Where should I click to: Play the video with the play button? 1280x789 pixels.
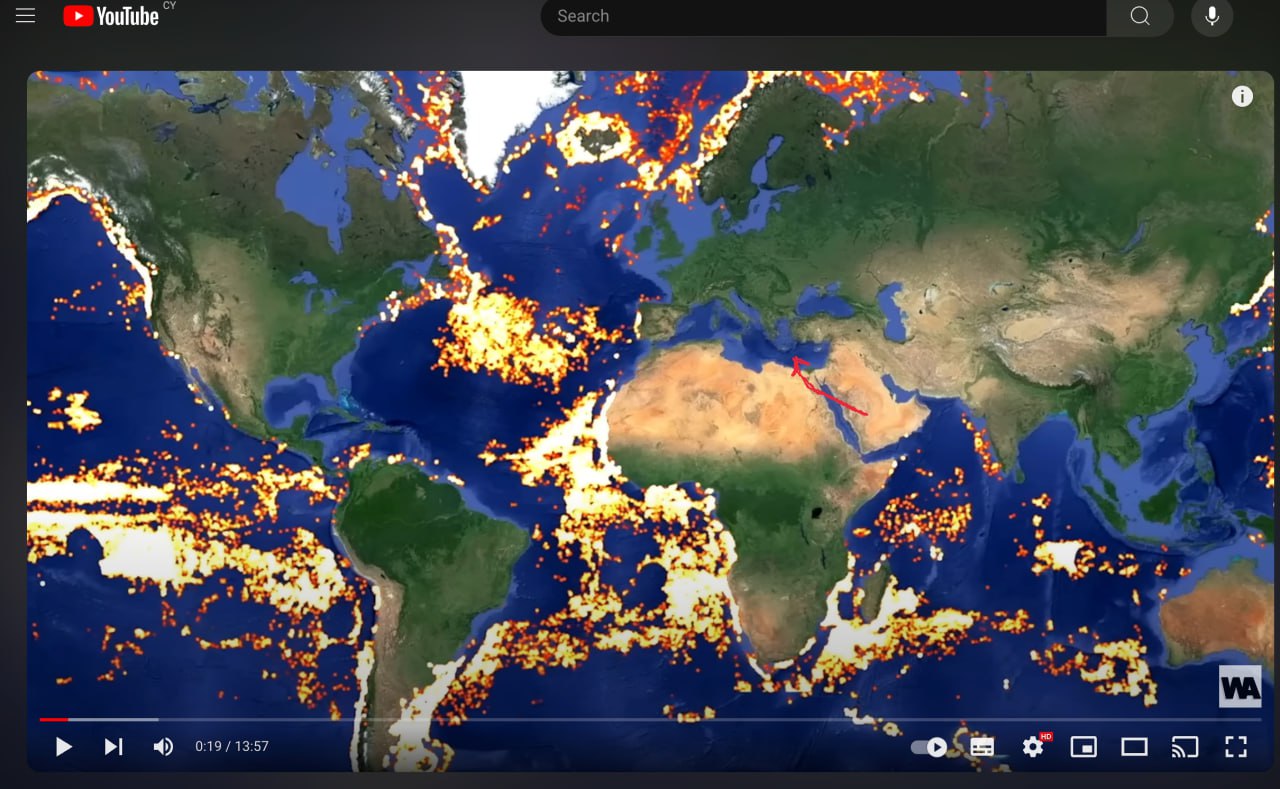[63, 746]
